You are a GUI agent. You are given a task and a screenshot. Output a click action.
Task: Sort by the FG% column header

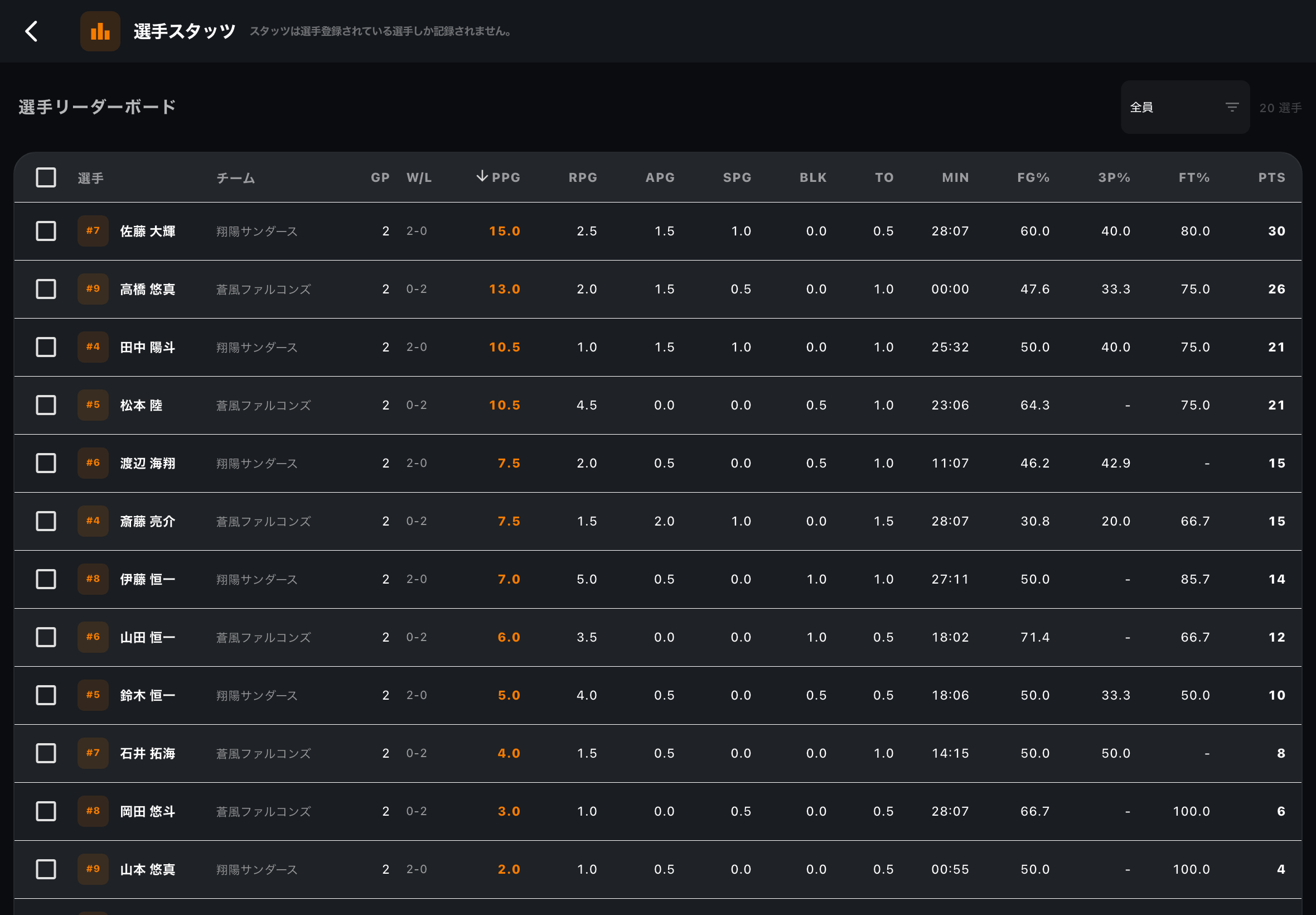[1033, 178]
